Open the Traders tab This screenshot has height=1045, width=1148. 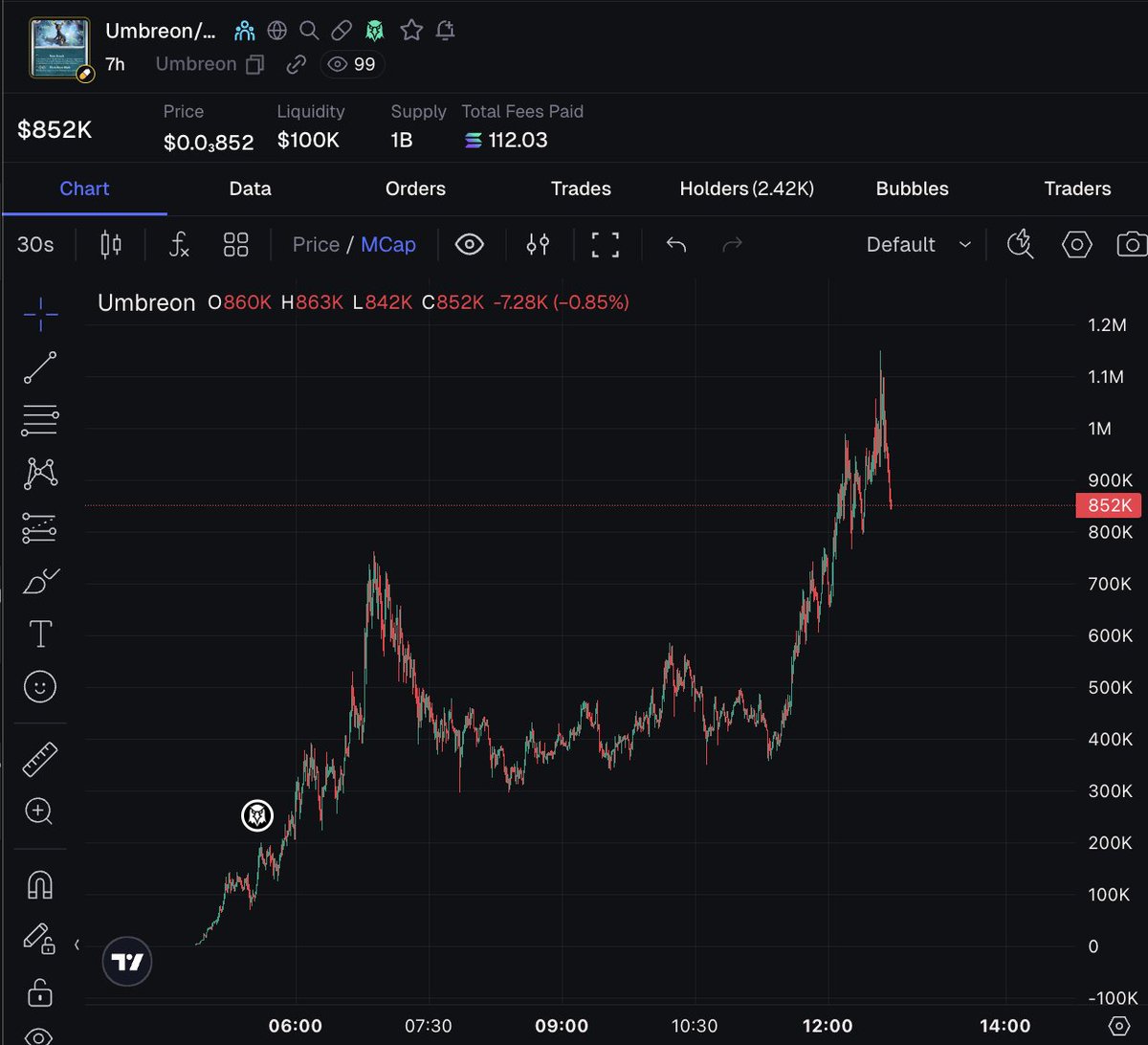point(1077,189)
